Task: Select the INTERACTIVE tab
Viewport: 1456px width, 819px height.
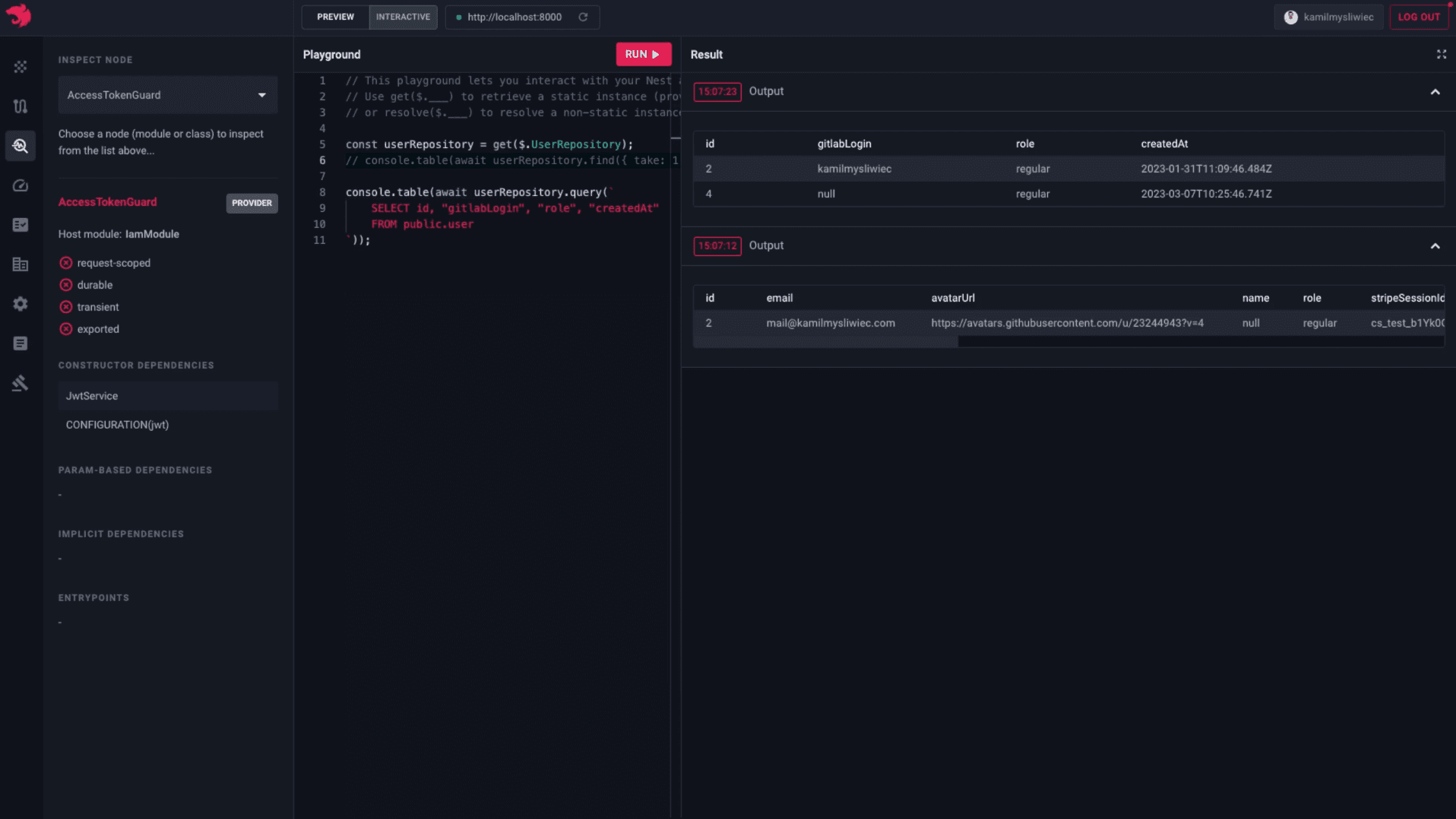Action: (403, 17)
